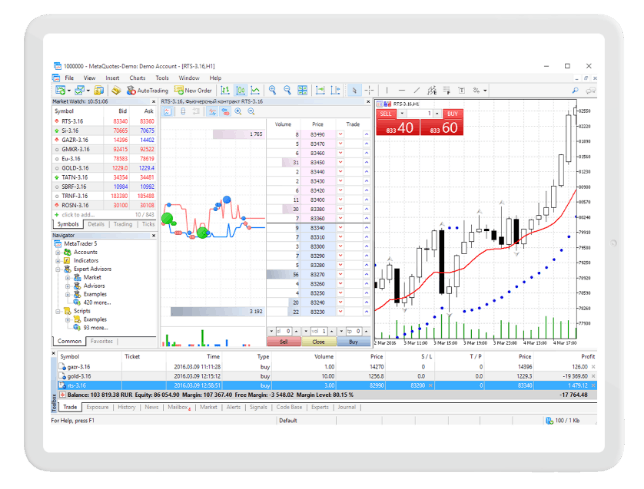
Task: Select the crosshair tool
Action: pos(369,90)
